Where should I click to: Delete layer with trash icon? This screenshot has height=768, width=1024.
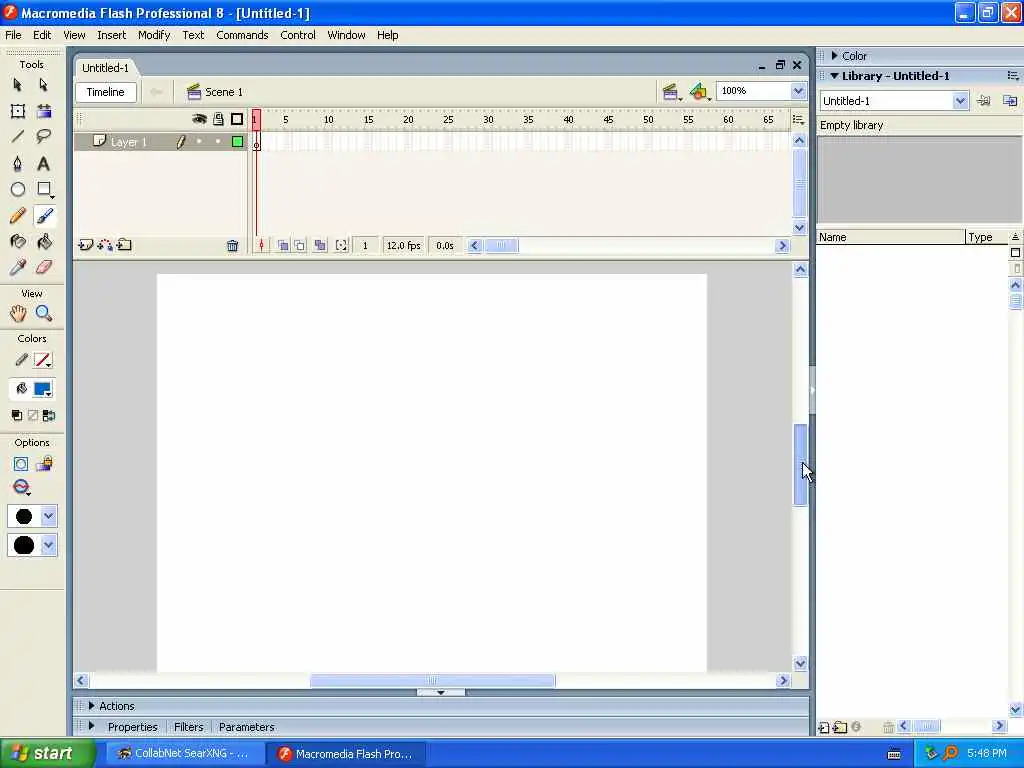tap(232, 246)
